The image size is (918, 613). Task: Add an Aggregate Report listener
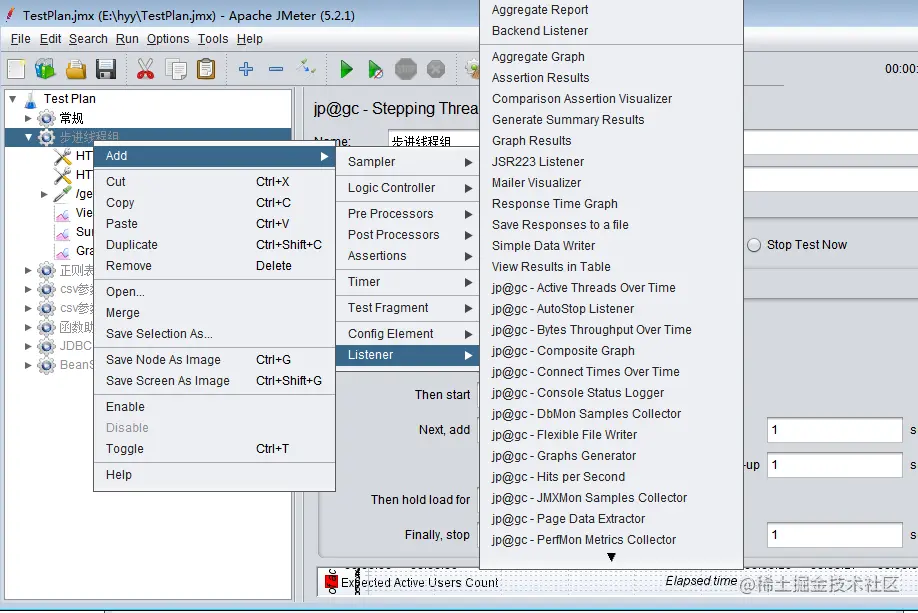point(611,9)
